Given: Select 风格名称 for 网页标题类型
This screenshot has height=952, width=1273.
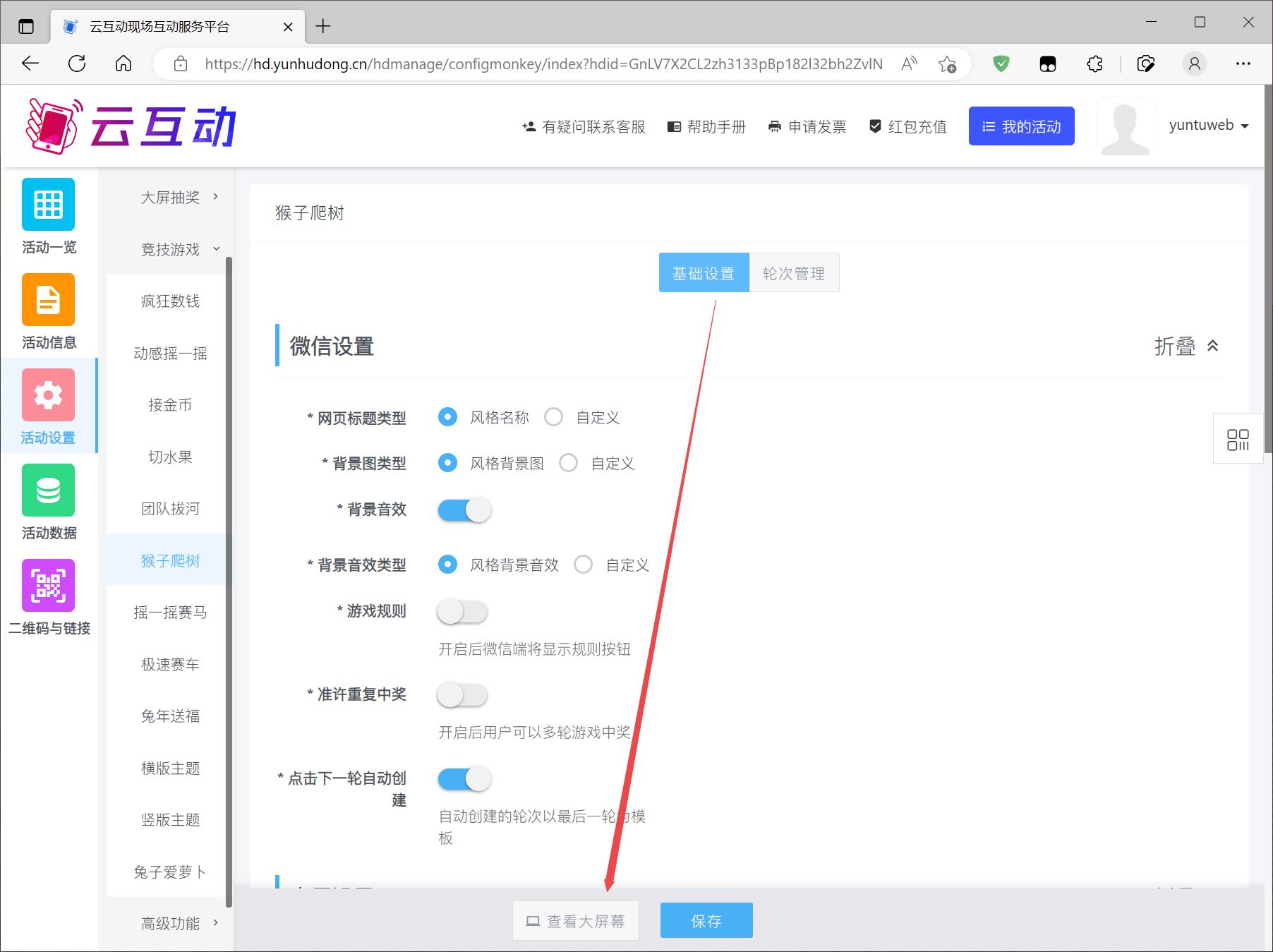Looking at the screenshot, I should point(447,417).
